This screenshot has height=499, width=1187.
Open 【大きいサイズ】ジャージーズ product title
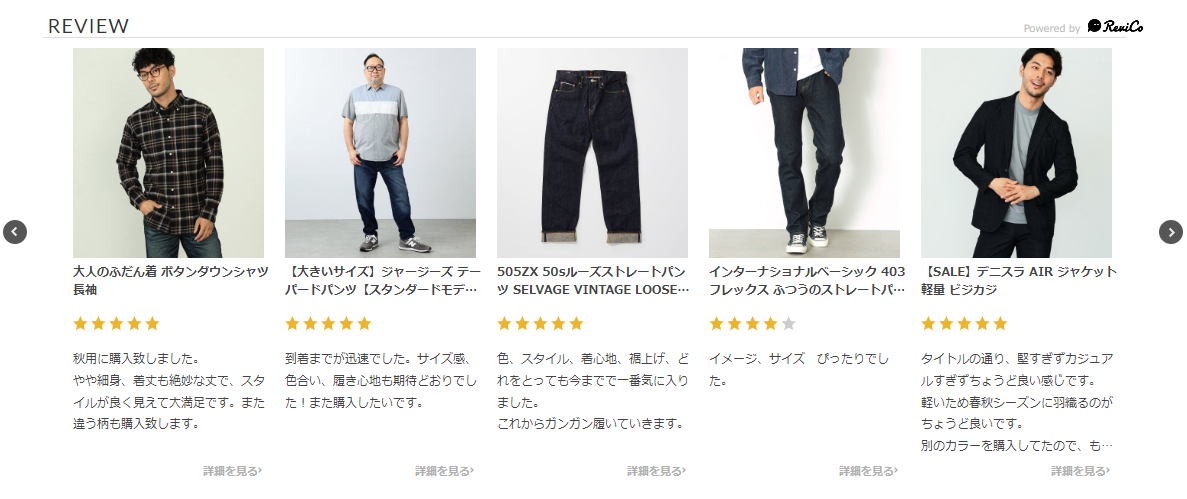[x=383, y=280]
